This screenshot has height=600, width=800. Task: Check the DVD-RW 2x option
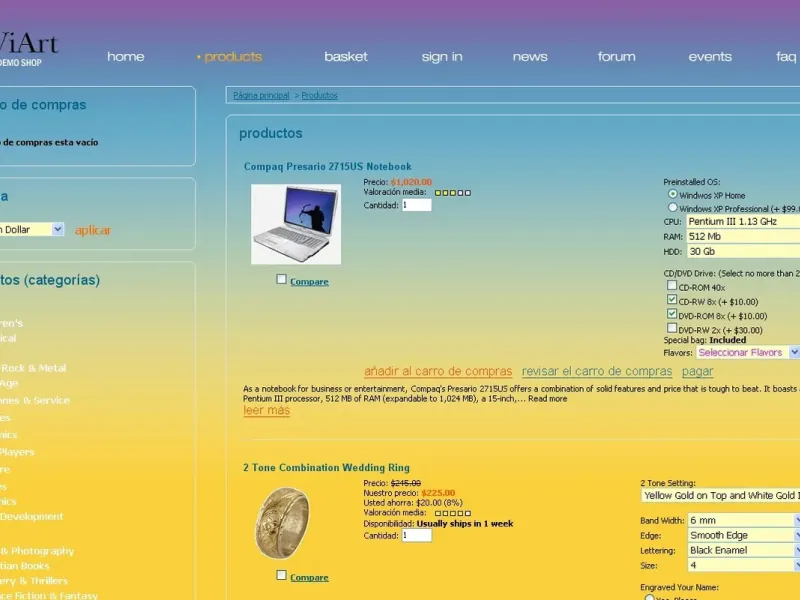pos(672,328)
